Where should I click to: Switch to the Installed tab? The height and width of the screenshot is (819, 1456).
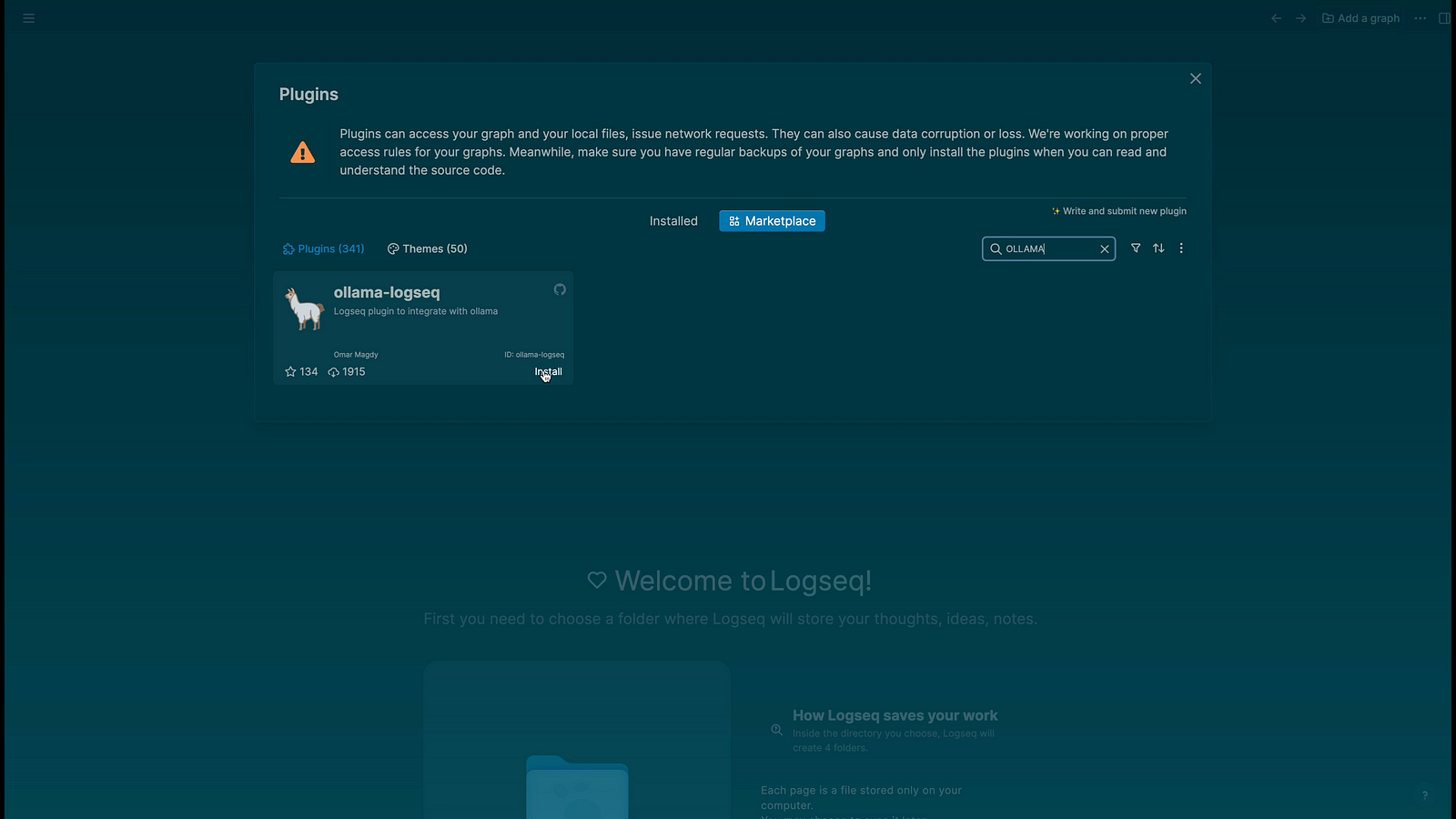[673, 221]
